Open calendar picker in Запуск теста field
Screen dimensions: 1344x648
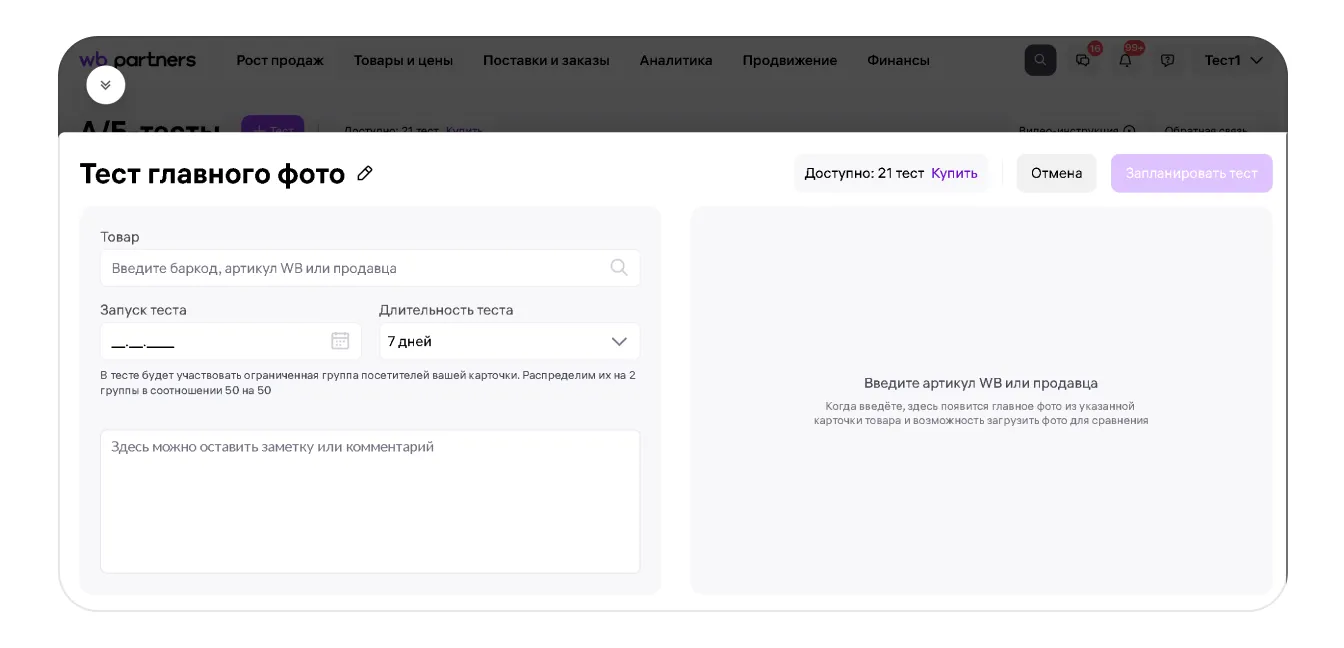(340, 341)
